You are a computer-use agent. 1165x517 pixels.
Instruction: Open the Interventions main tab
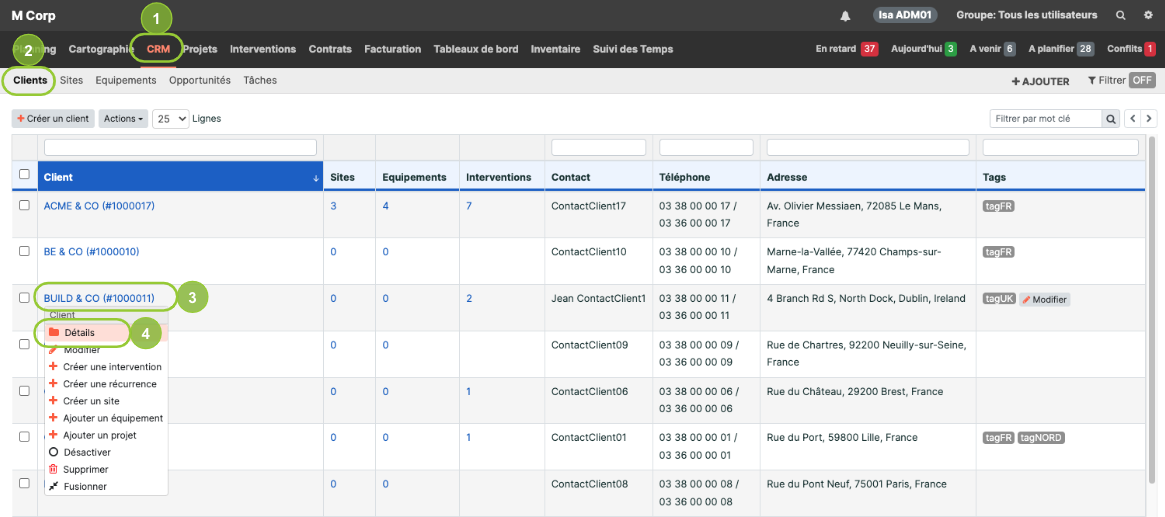tap(263, 49)
